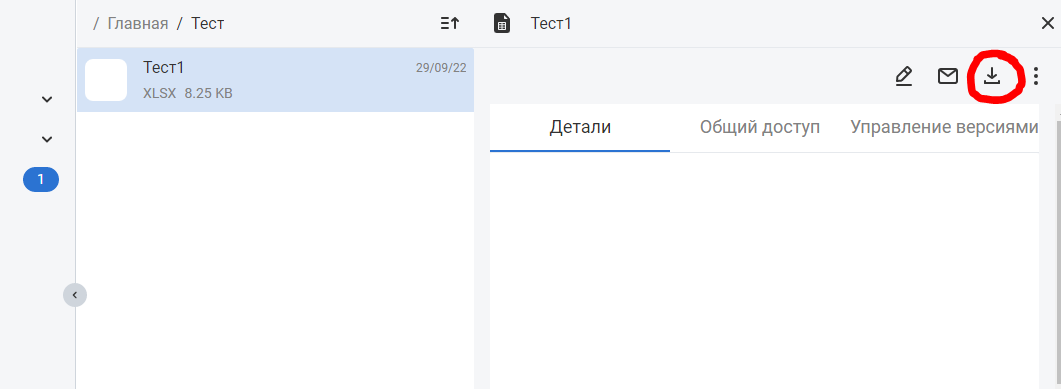Viewport: 1061px width, 389px height.
Task: Click the sort order icon
Action: [x=450, y=24]
